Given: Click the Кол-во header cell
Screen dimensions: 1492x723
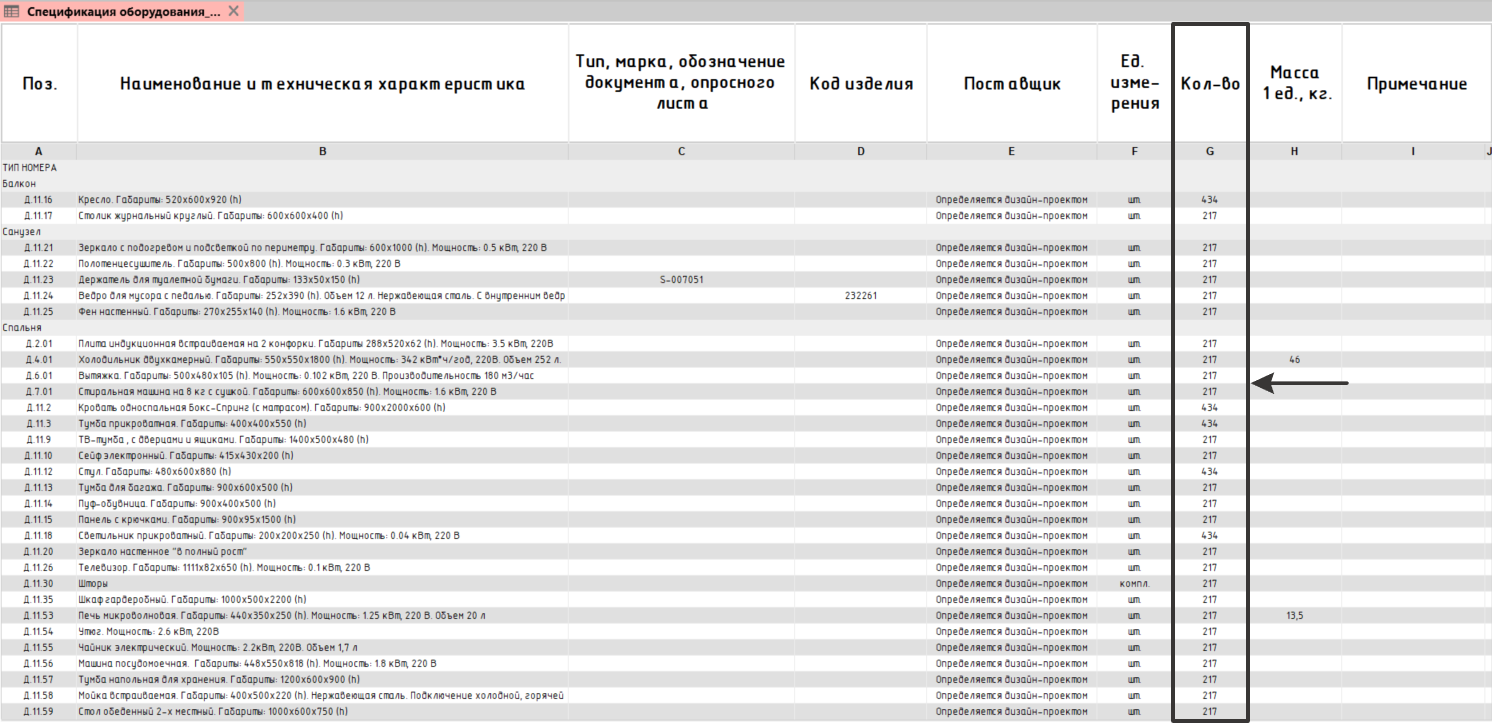Looking at the screenshot, I should pos(1210,84).
